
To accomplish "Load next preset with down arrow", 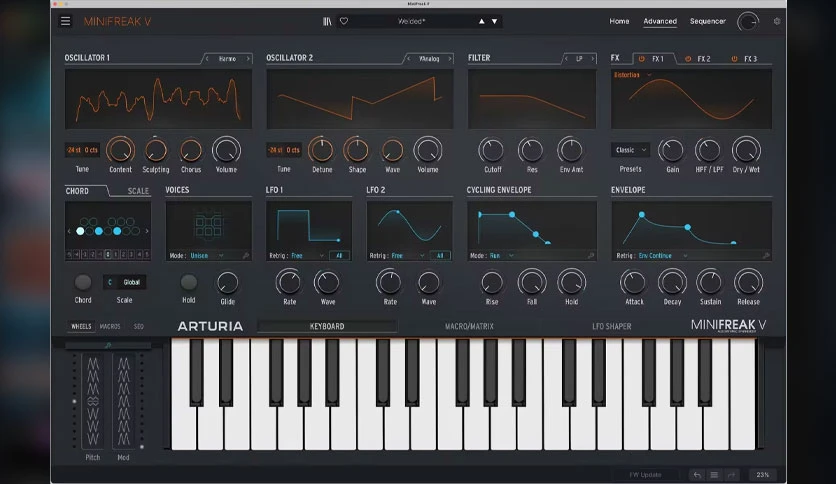I will point(495,21).
